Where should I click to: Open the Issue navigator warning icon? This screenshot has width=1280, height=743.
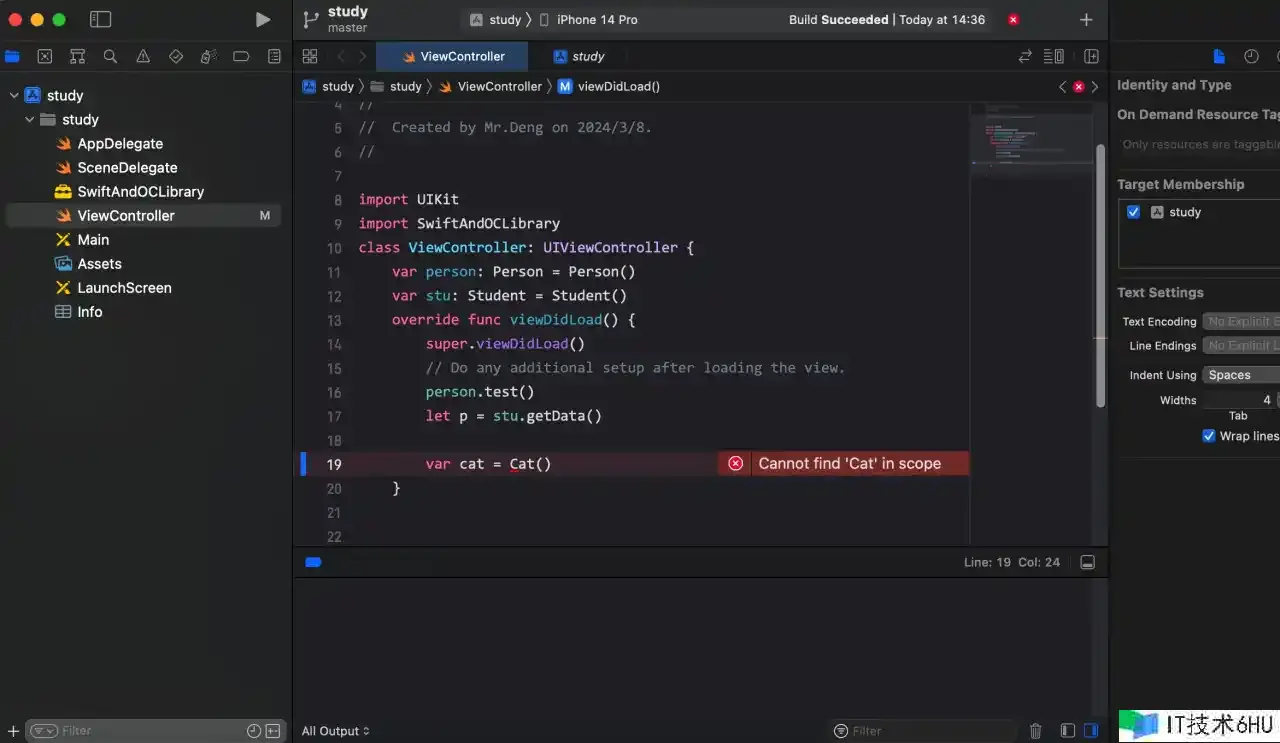point(143,57)
